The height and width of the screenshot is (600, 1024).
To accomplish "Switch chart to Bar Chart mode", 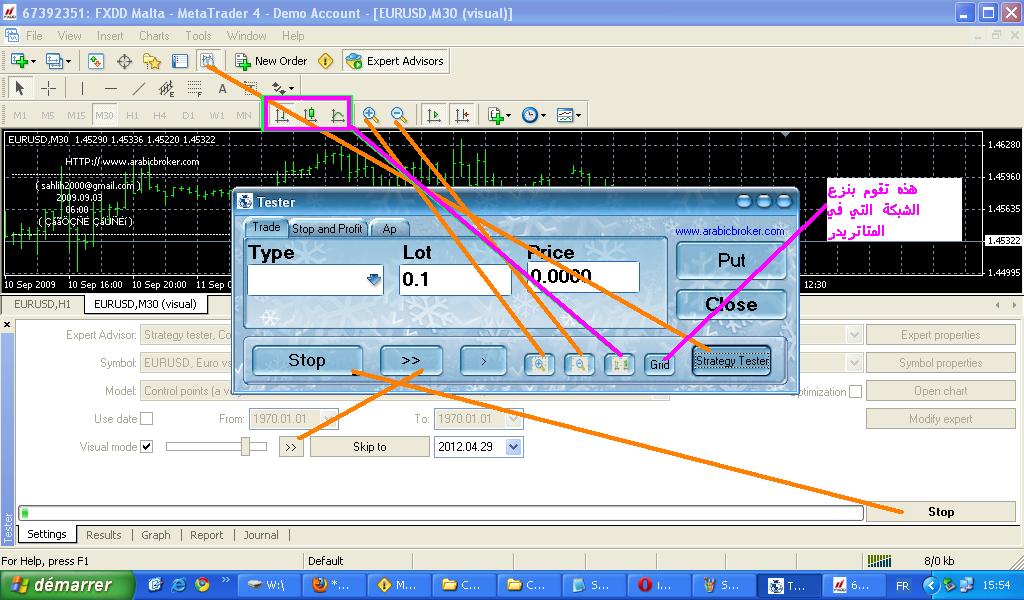I will pyautogui.click(x=281, y=116).
